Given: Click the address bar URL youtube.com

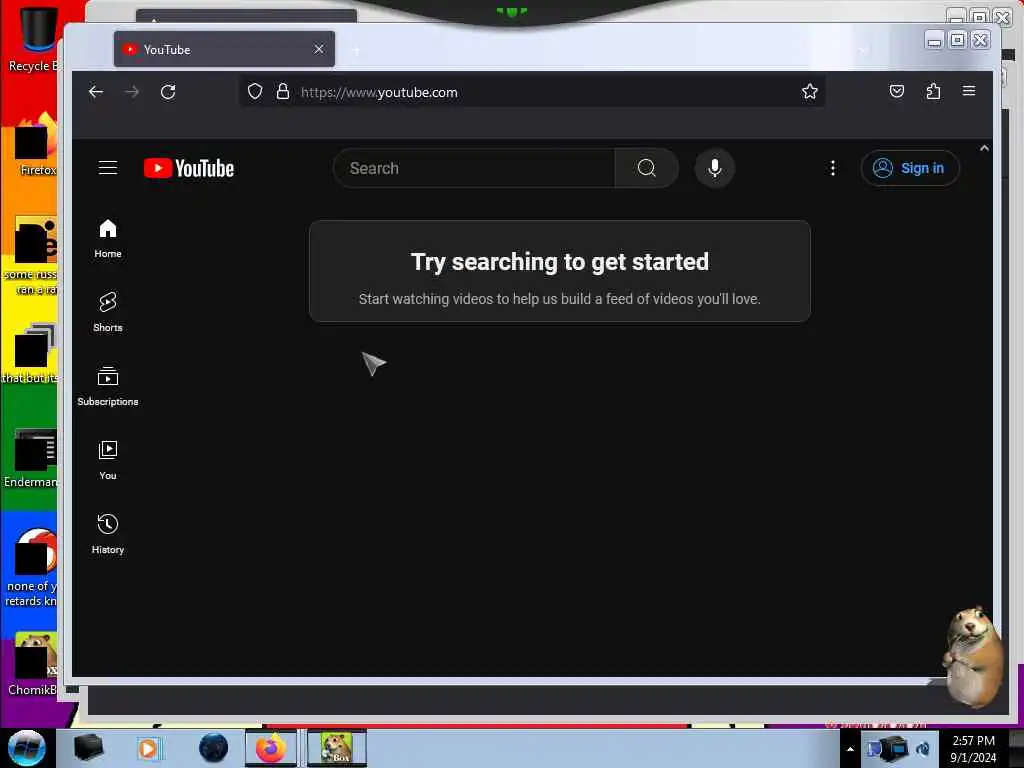Looking at the screenshot, I should coord(379,92).
